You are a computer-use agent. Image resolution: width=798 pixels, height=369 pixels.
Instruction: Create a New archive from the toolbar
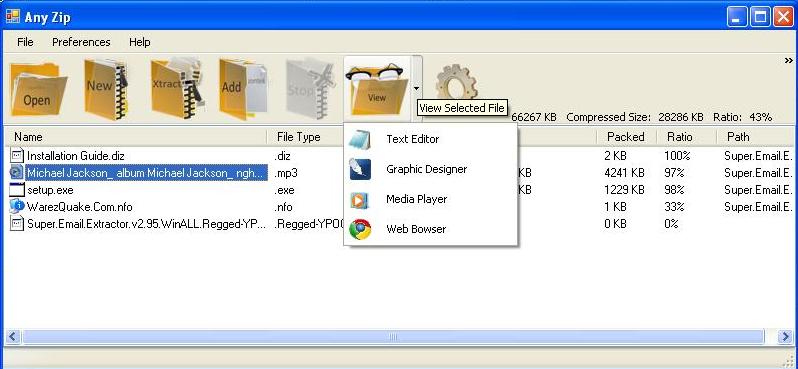(105, 89)
